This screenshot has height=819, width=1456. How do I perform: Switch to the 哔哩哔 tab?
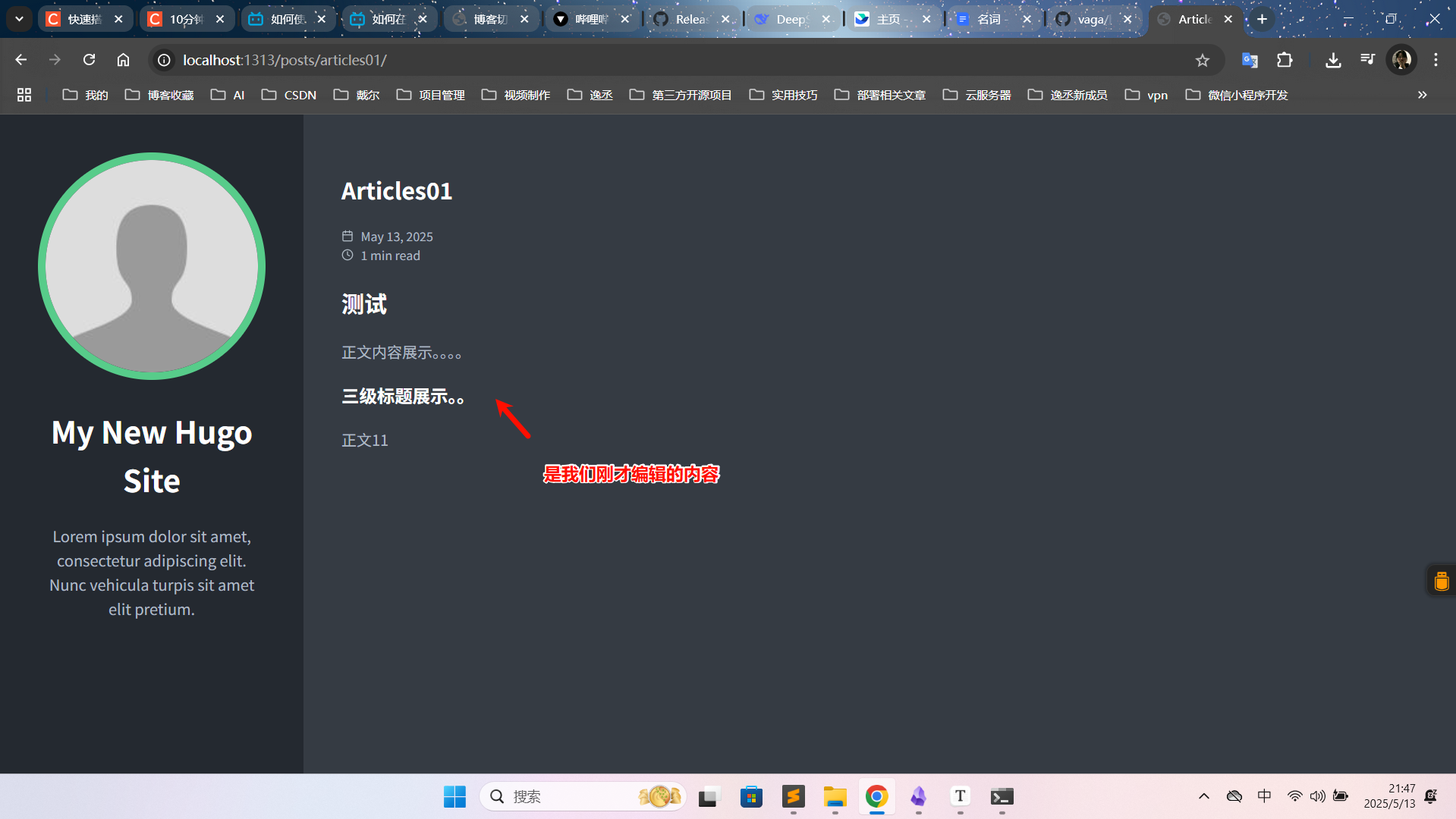click(592, 19)
